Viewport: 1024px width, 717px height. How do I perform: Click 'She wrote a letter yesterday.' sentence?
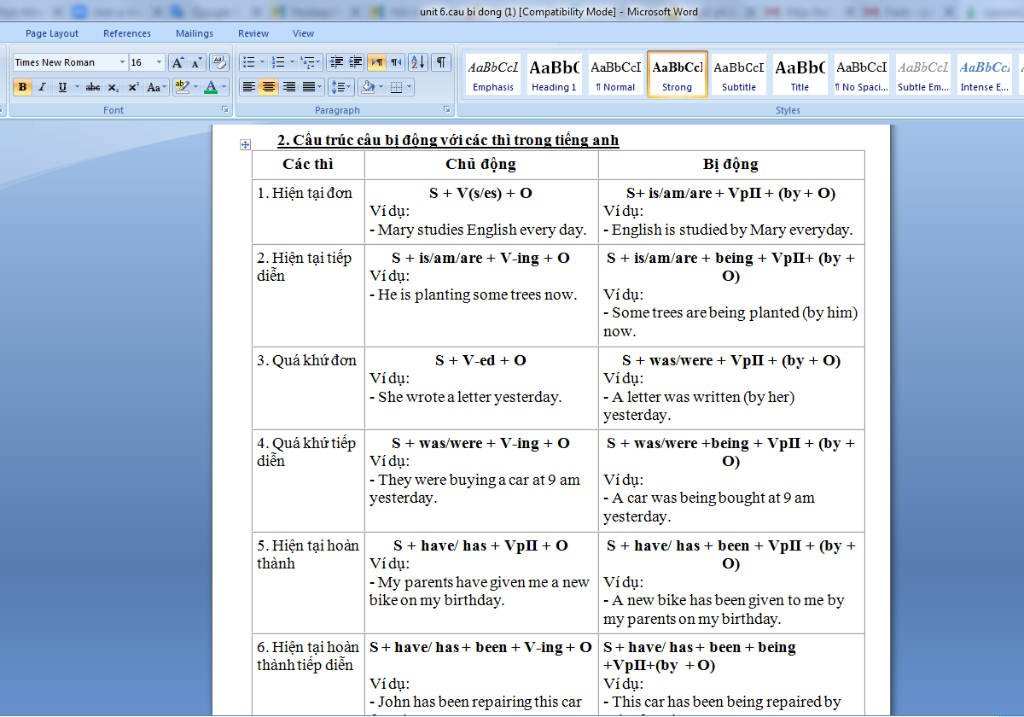[470, 397]
